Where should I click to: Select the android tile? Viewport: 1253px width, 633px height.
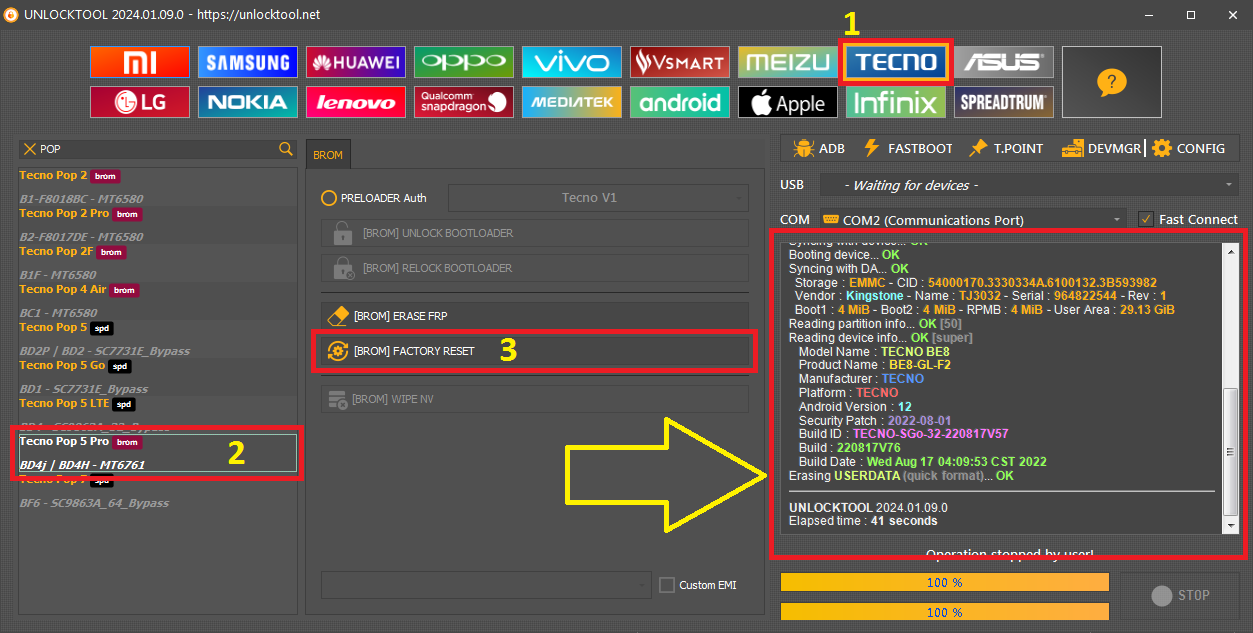coord(679,102)
